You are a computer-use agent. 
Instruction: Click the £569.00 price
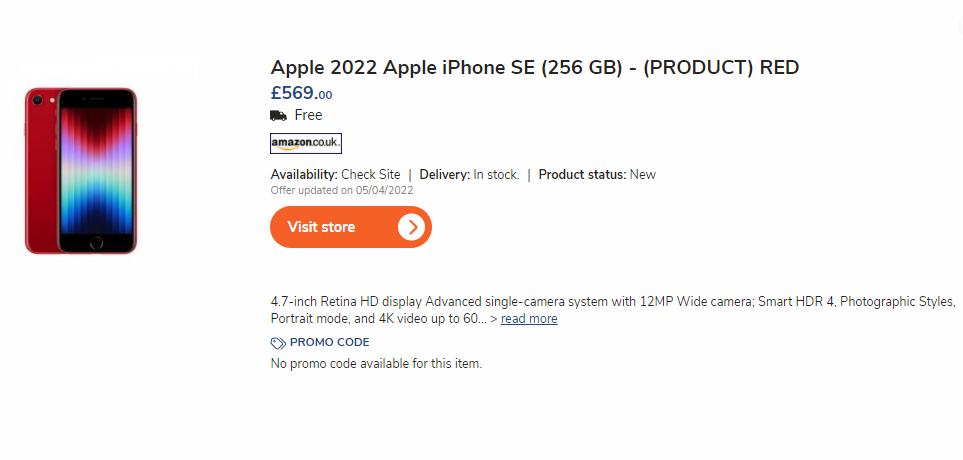tap(302, 93)
